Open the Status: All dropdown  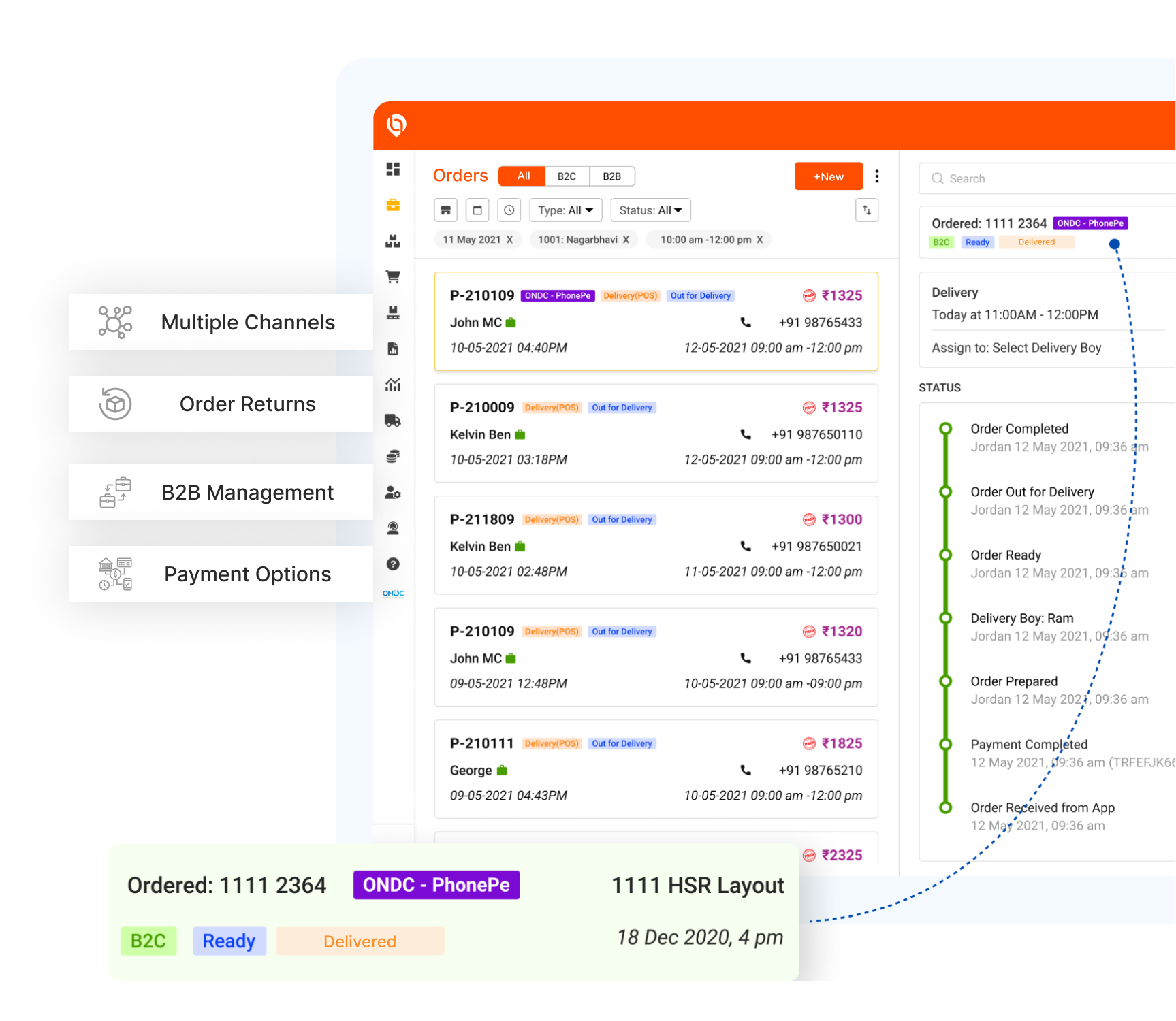(650, 210)
